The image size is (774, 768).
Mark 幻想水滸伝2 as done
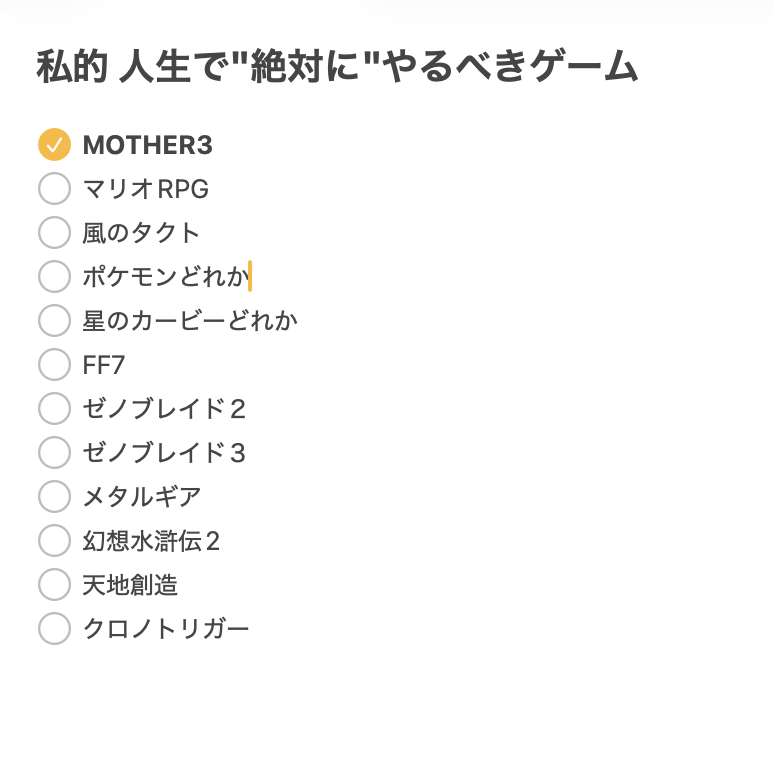tap(54, 541)
